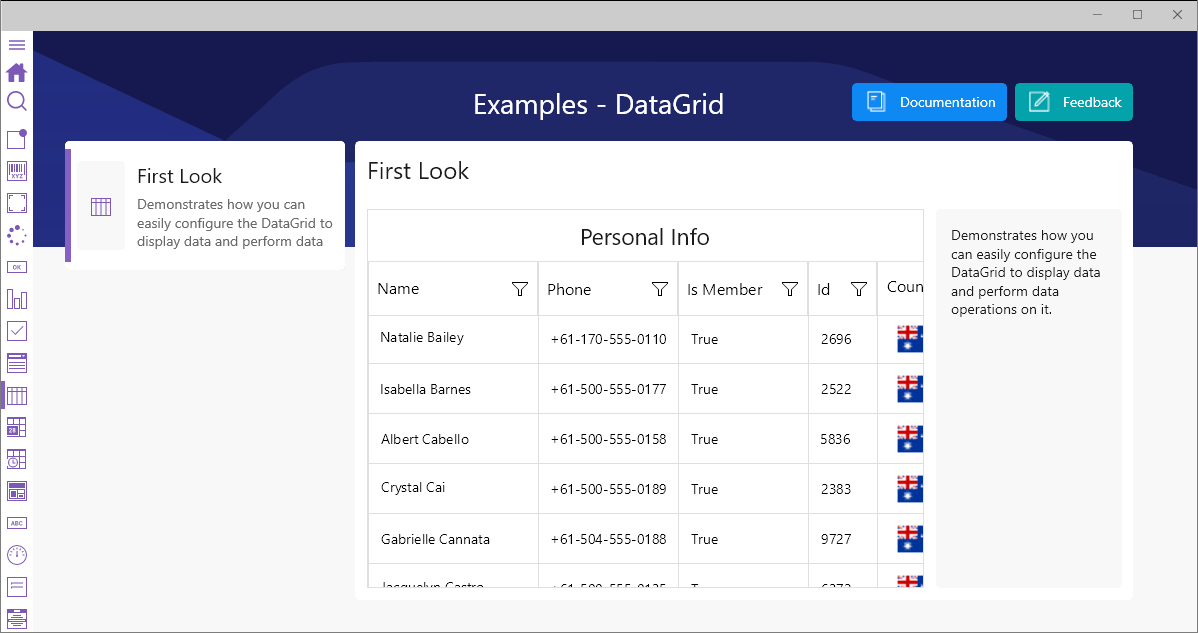Open the Id column filter dropdown

858,289
